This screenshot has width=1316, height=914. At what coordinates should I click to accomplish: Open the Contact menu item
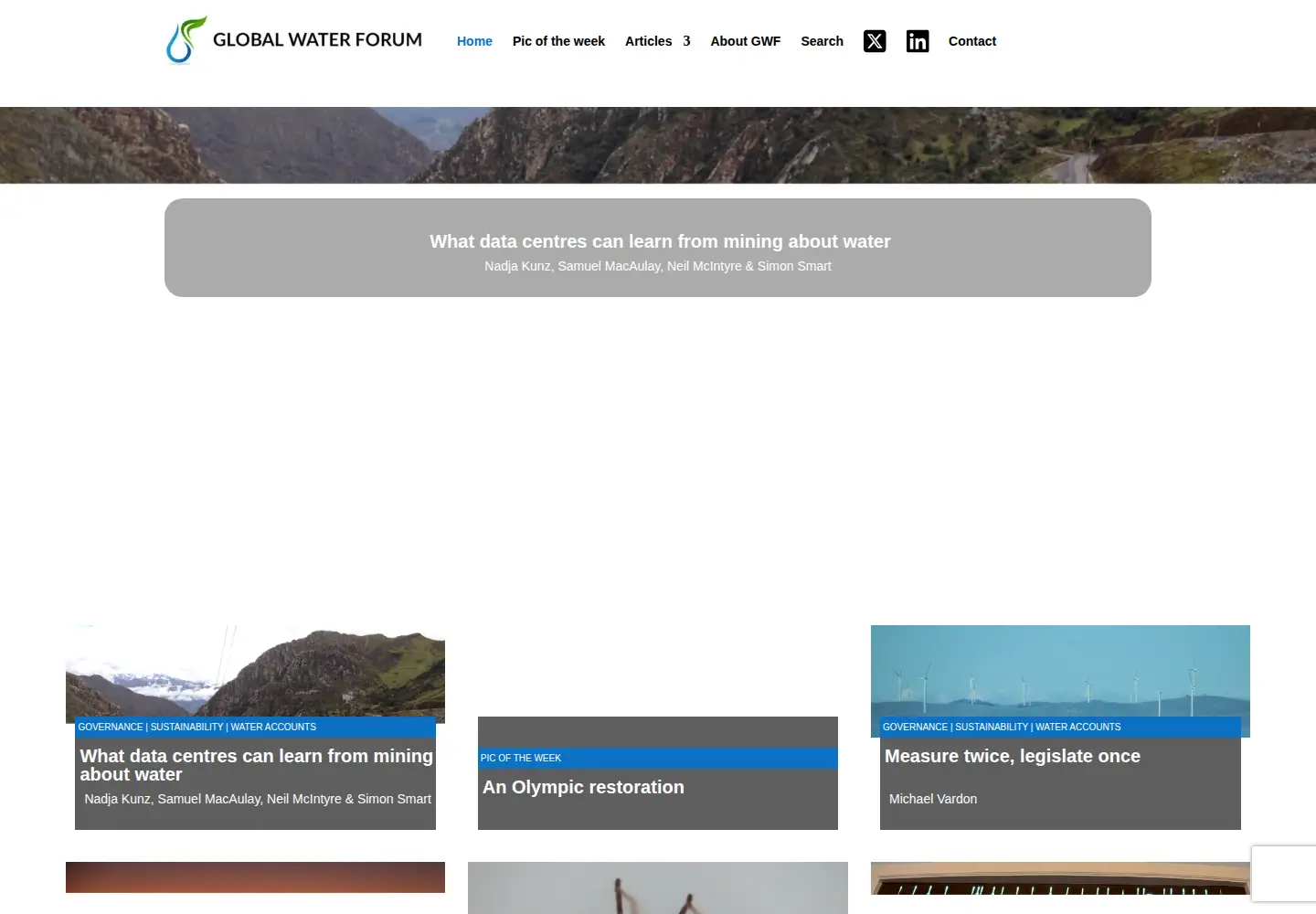(x=972, y=41)
